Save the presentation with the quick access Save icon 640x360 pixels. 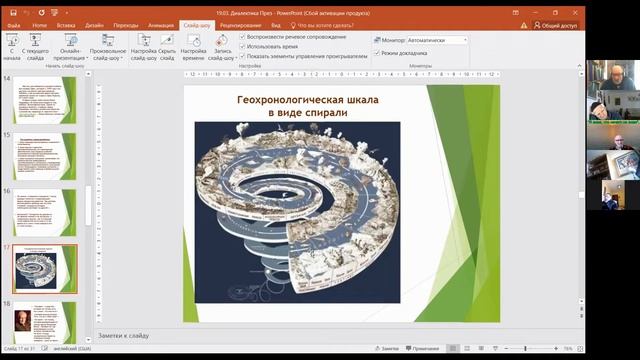tap(13, 13)
